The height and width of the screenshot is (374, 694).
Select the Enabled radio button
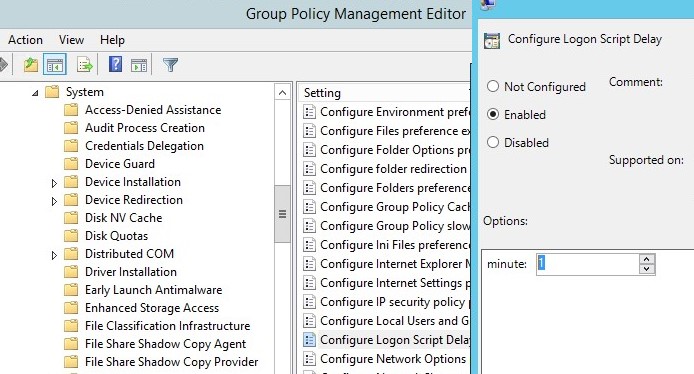pos(493,114)
